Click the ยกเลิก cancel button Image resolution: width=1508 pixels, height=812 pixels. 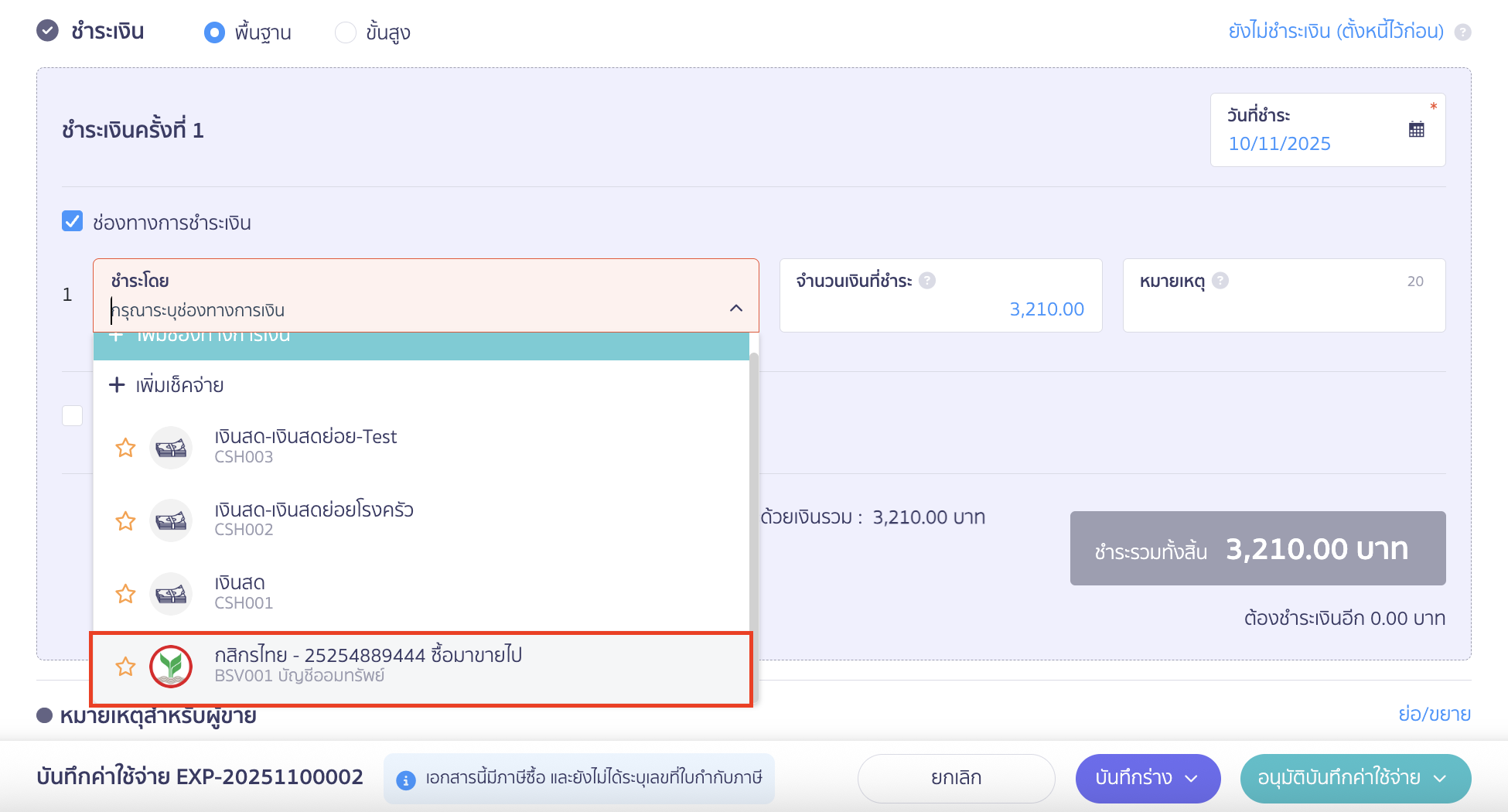[x=956, y=778]
